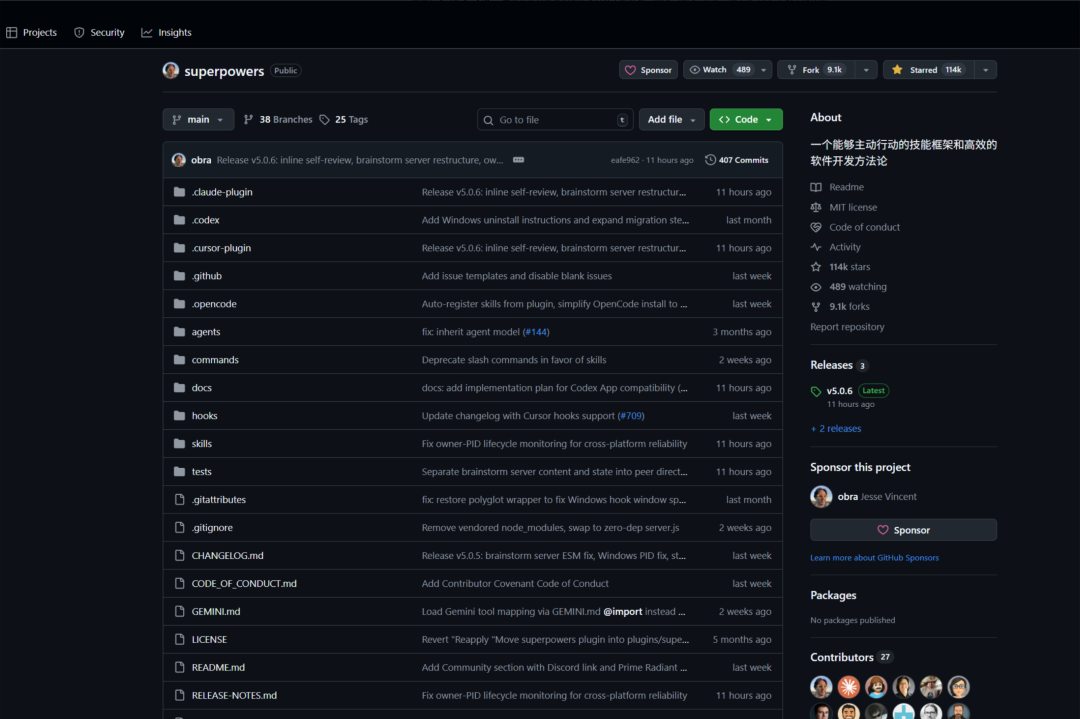Open the Add file dropdown
Screen dimensions: 1080x719
pyautogui.click(x=672, y=119)
